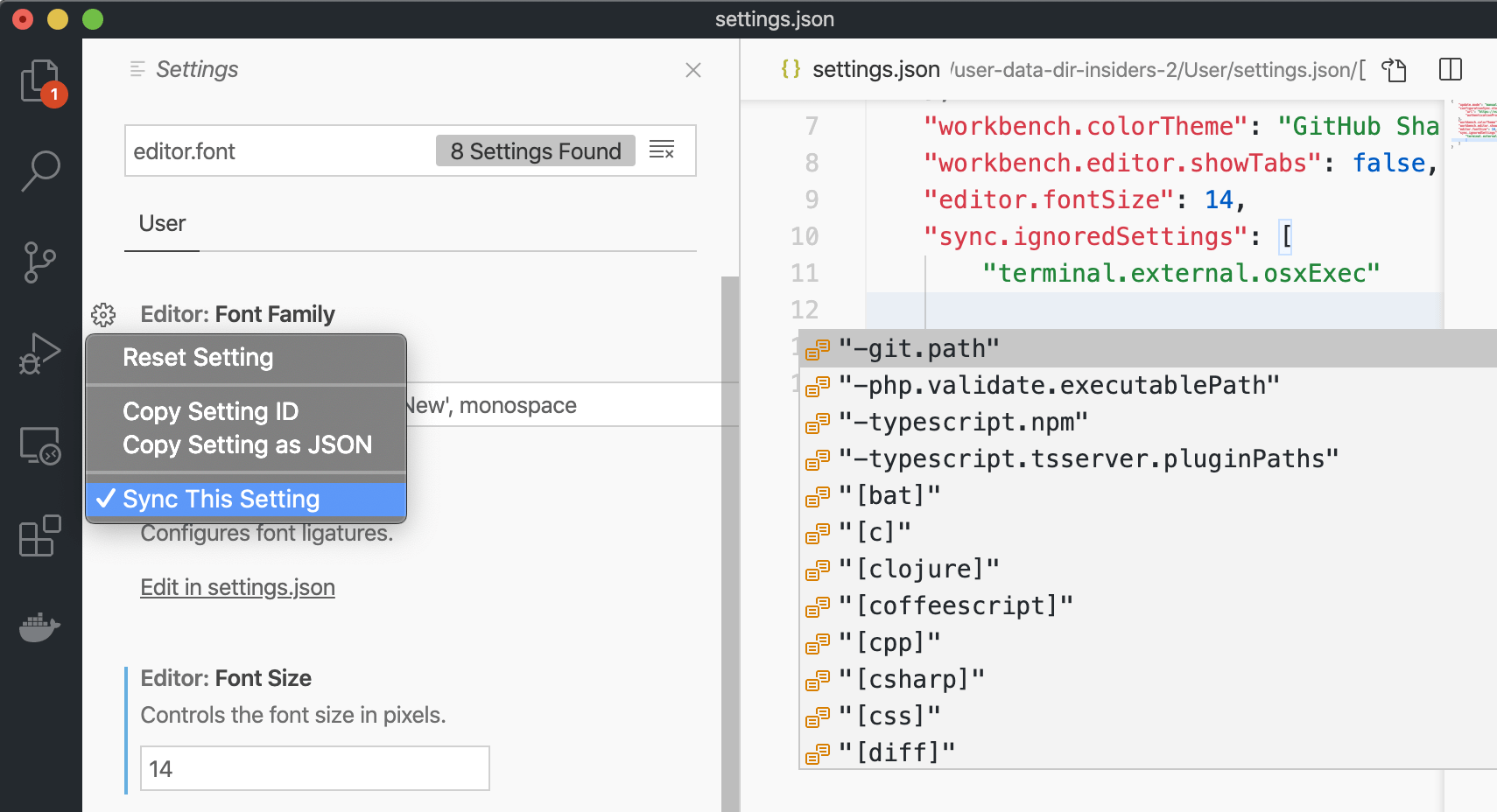Click the Font Size input field
The width and height of the screenshot is (1497, 812).
[314, 768]
